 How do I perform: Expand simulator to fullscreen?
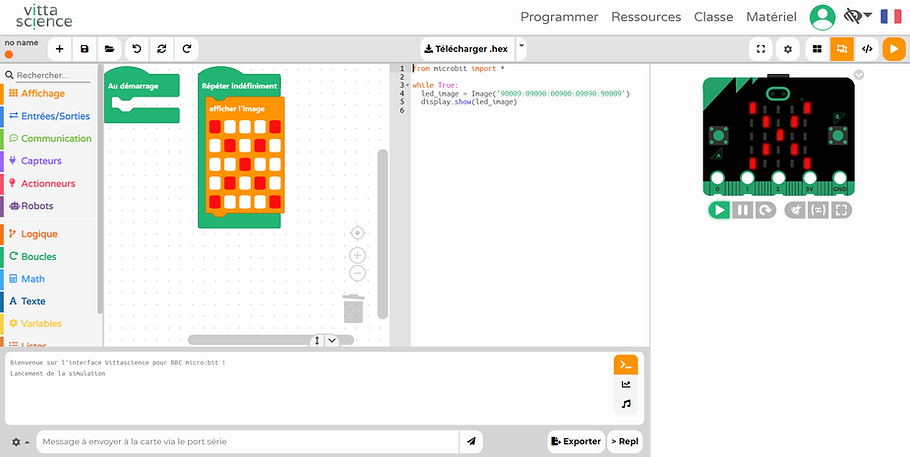(842, 210)
